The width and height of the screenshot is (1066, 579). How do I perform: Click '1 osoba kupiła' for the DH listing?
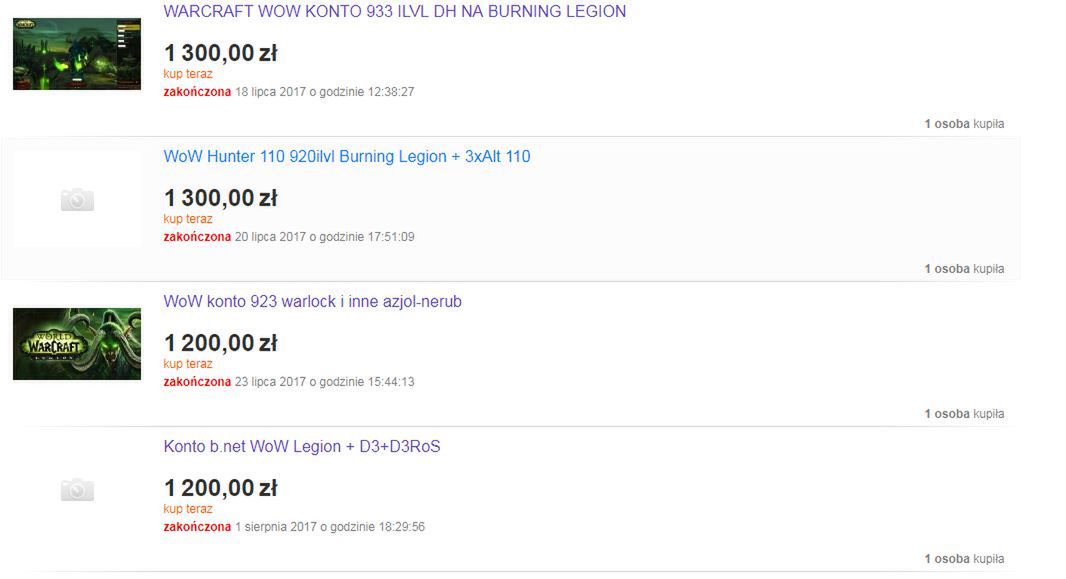pos(964,124)
